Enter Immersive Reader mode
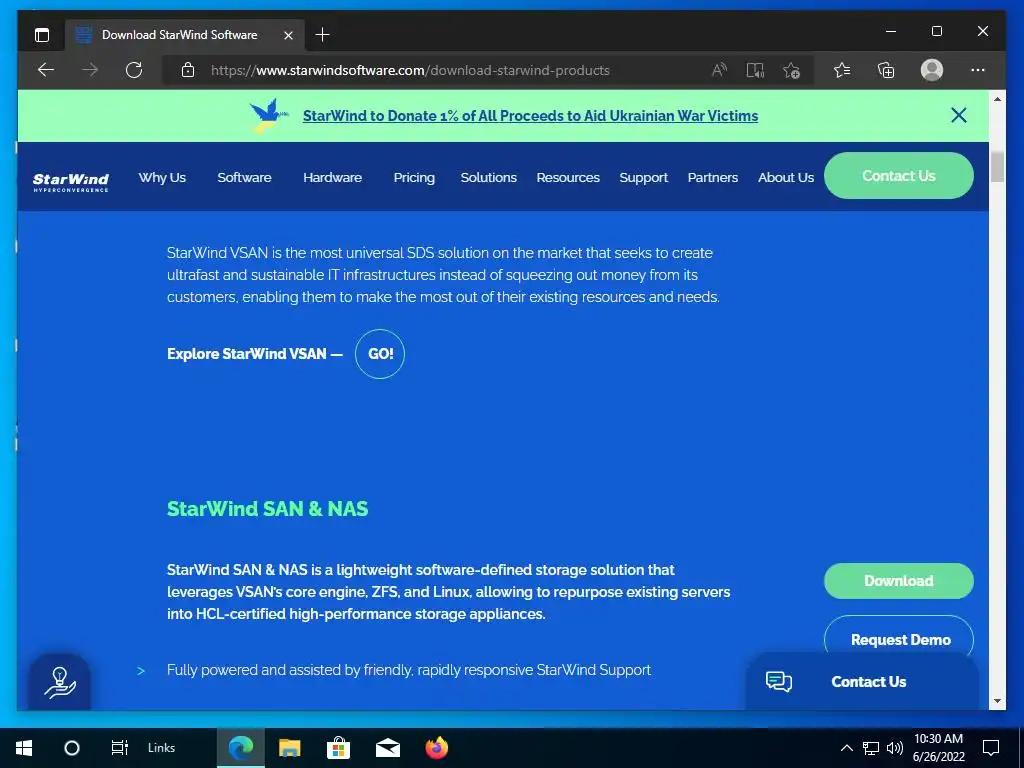Viewport: 1024px width, 768px height. tap(755, 70)
